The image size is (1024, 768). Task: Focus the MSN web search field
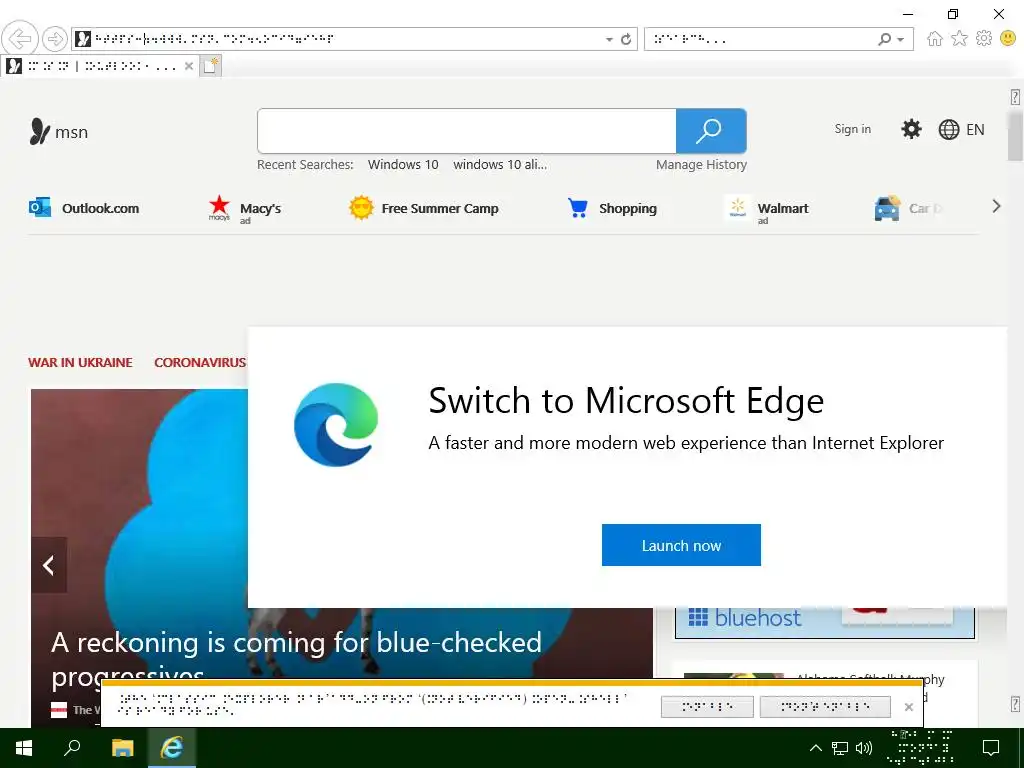(x=466, y=131)
